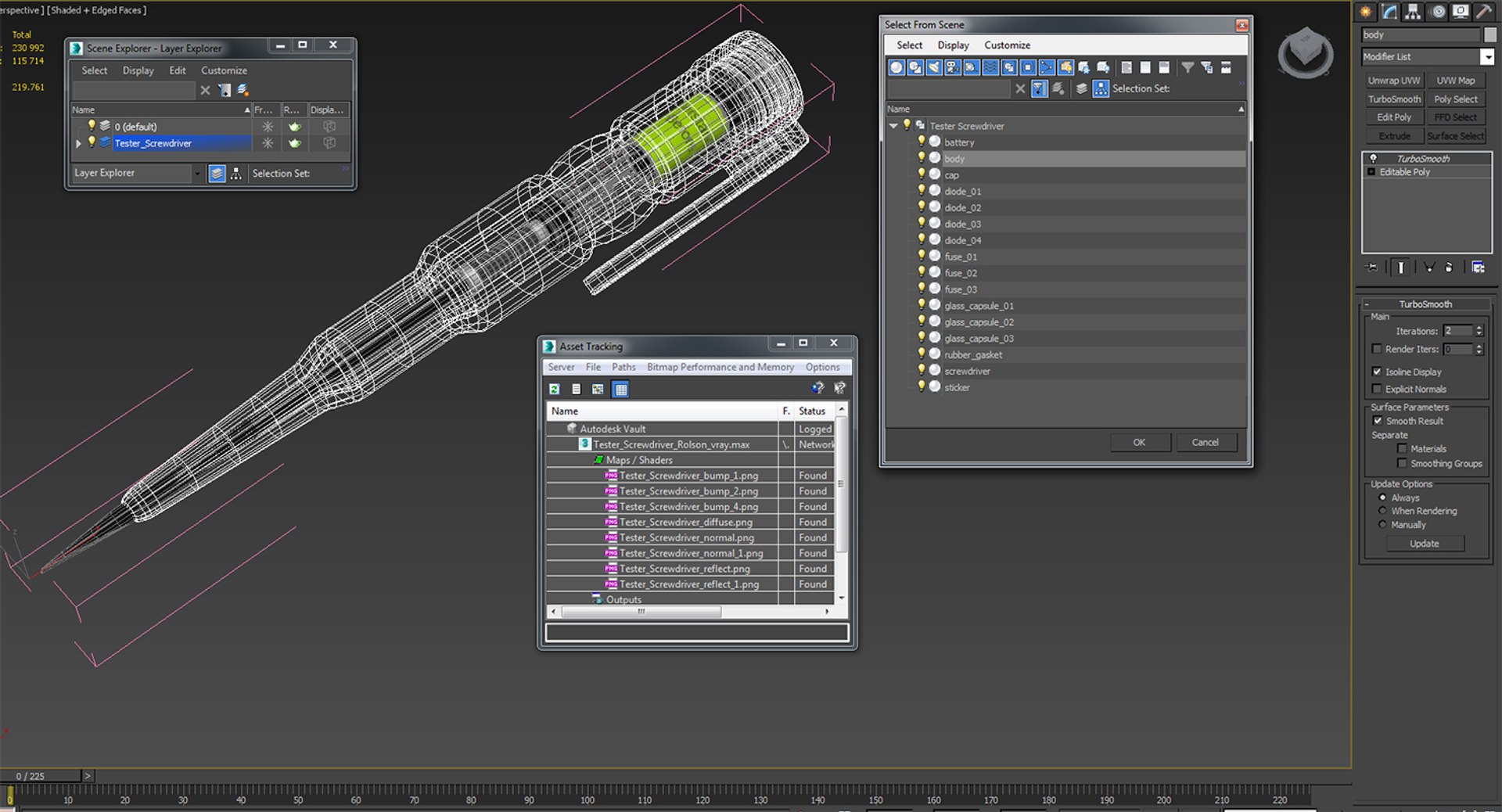Screen dimensions: 1502x812
Task: Expand the Tester_Screwdriver layer in Scene Explorer
Action: [78, 143]
